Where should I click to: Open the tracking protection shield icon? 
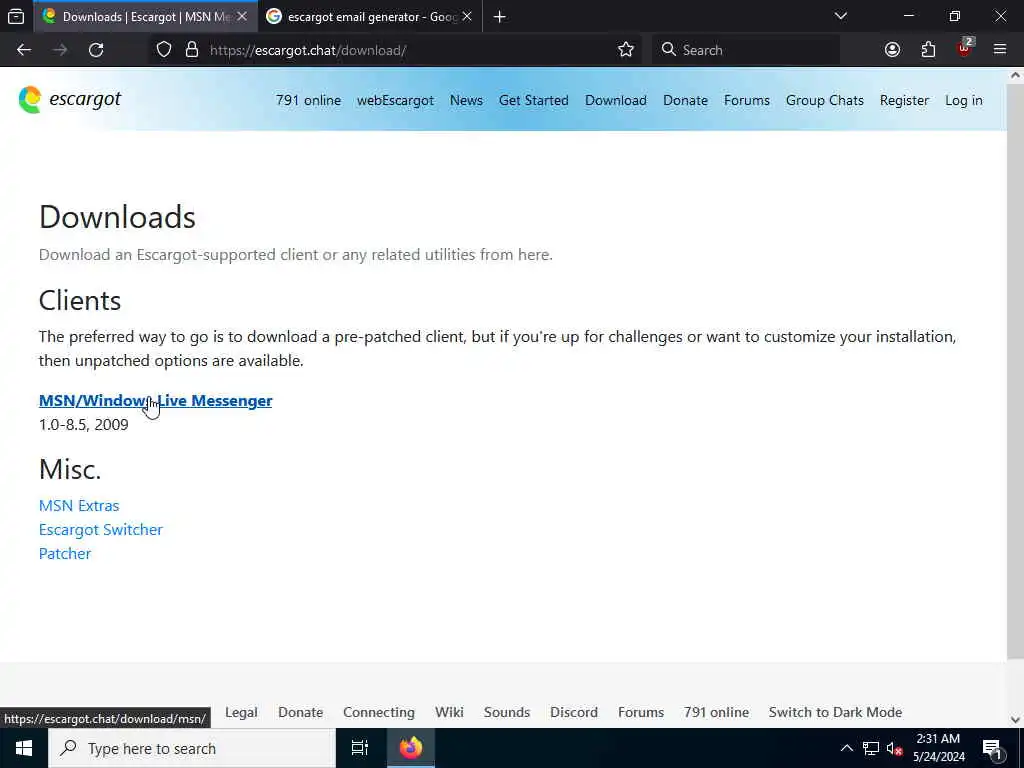[164, 50]
